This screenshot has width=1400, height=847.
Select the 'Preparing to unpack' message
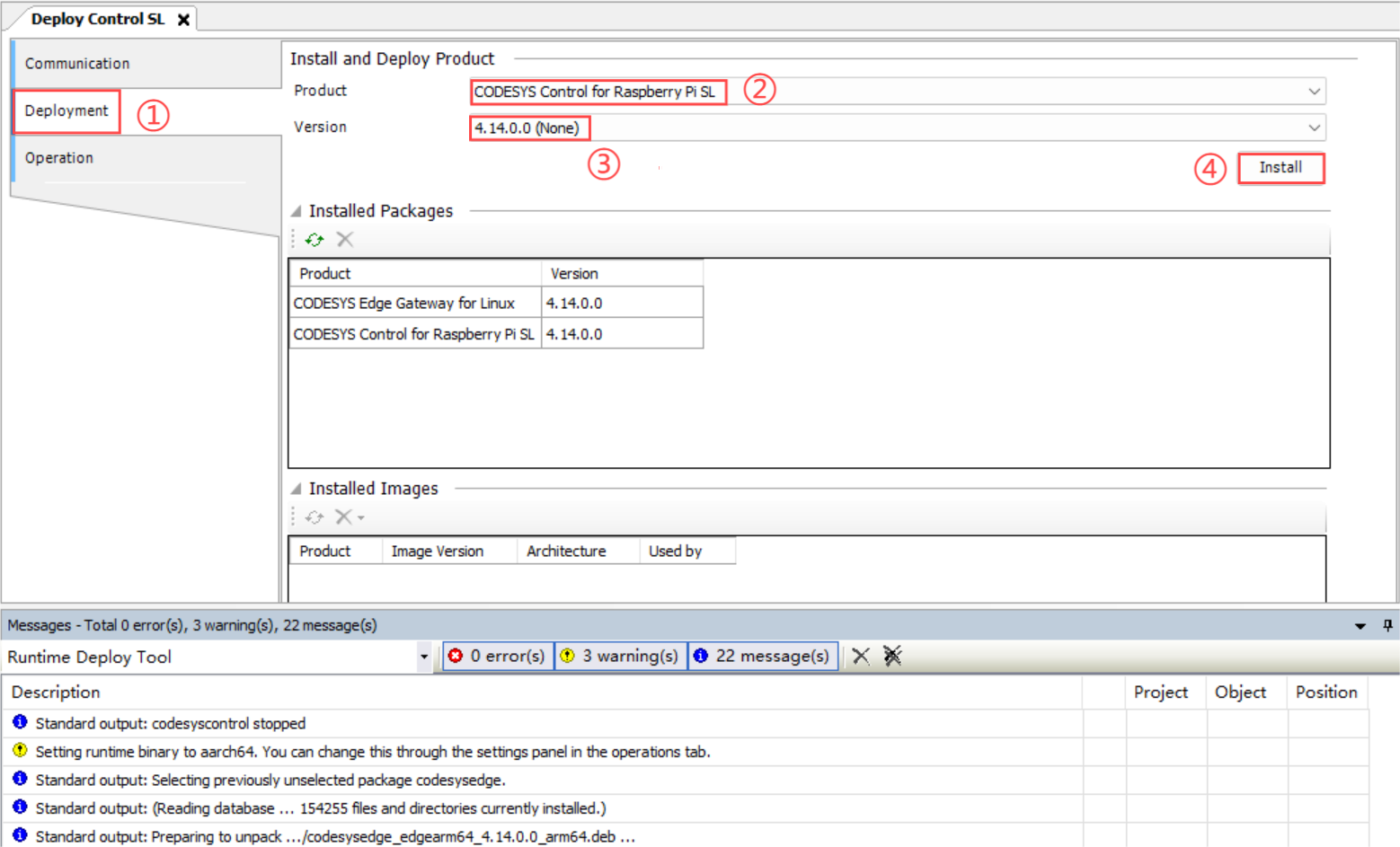pyautogui.click(x=543, y=836)
